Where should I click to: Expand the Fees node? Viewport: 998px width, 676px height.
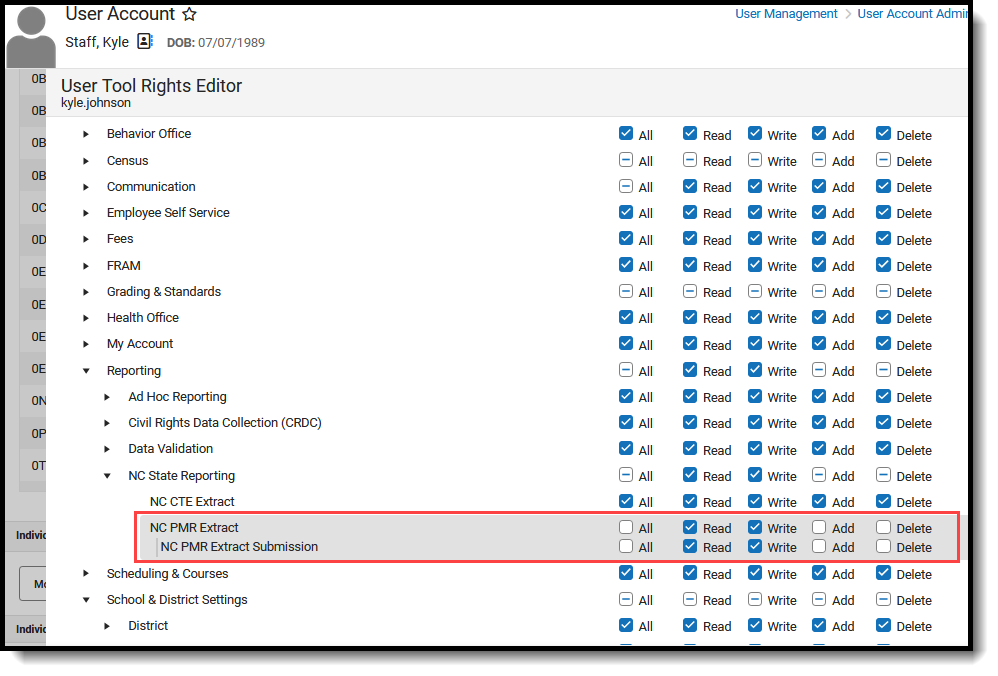pos(86,239)
